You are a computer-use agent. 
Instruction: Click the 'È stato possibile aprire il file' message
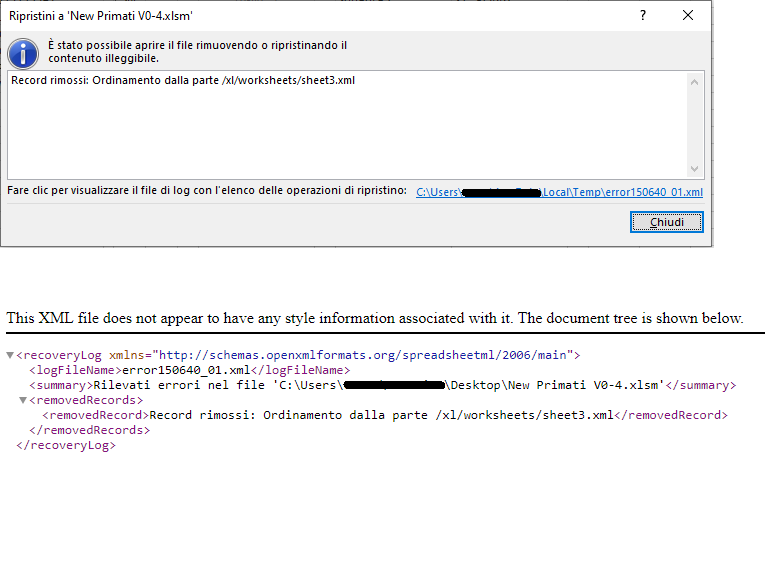pos(198,52)
